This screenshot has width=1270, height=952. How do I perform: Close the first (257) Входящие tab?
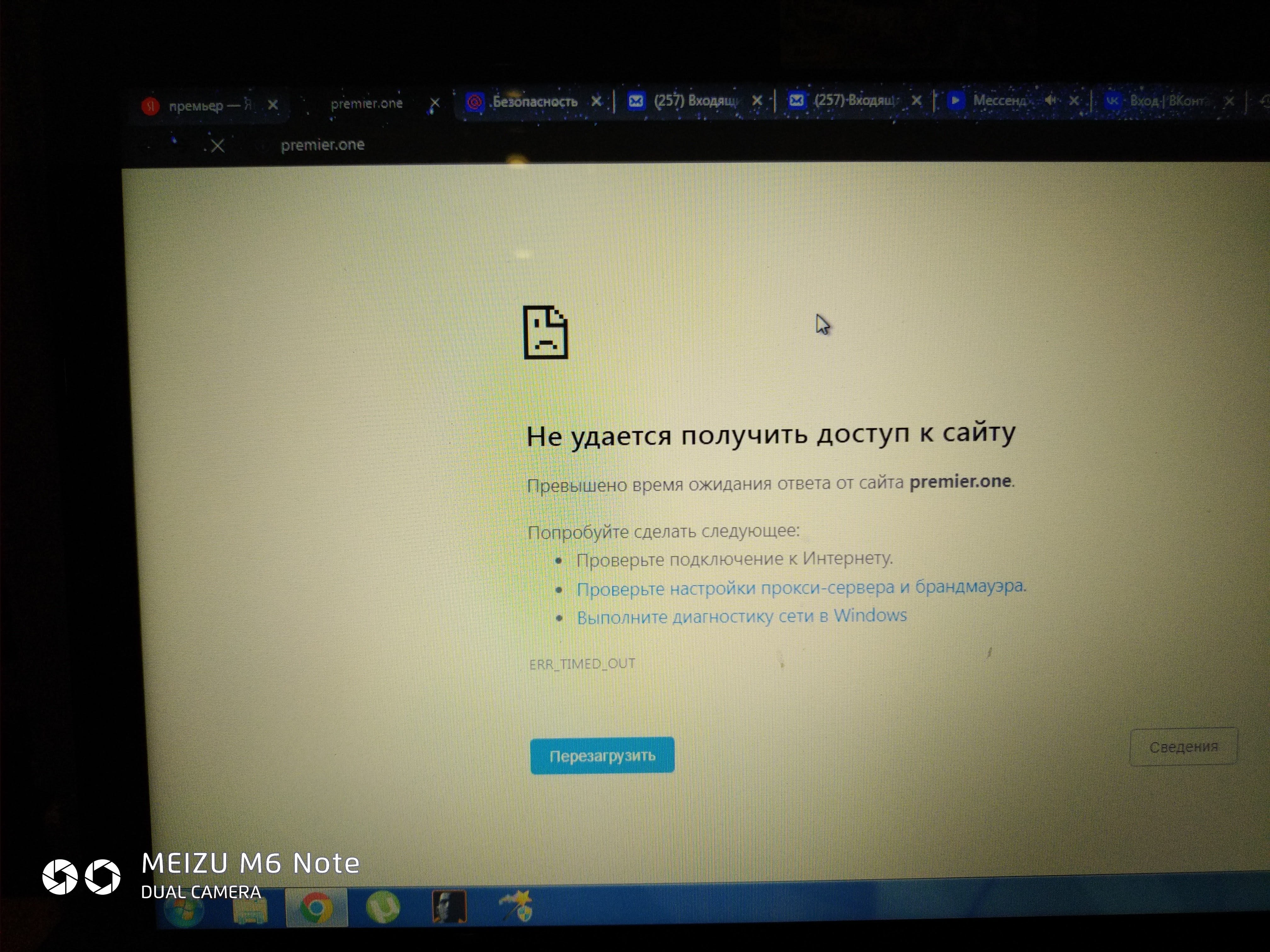coord(757,100)
